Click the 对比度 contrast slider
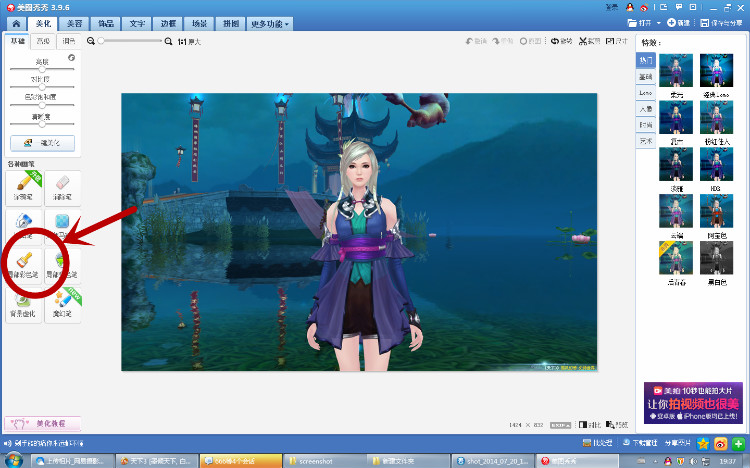The width and height of the screenshot is (750, 468). point(42,87)
